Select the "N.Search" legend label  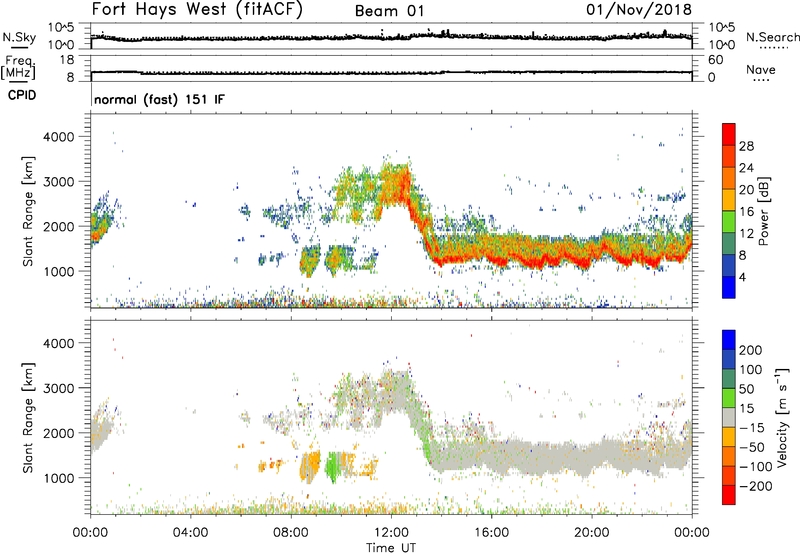pos(773,37)
